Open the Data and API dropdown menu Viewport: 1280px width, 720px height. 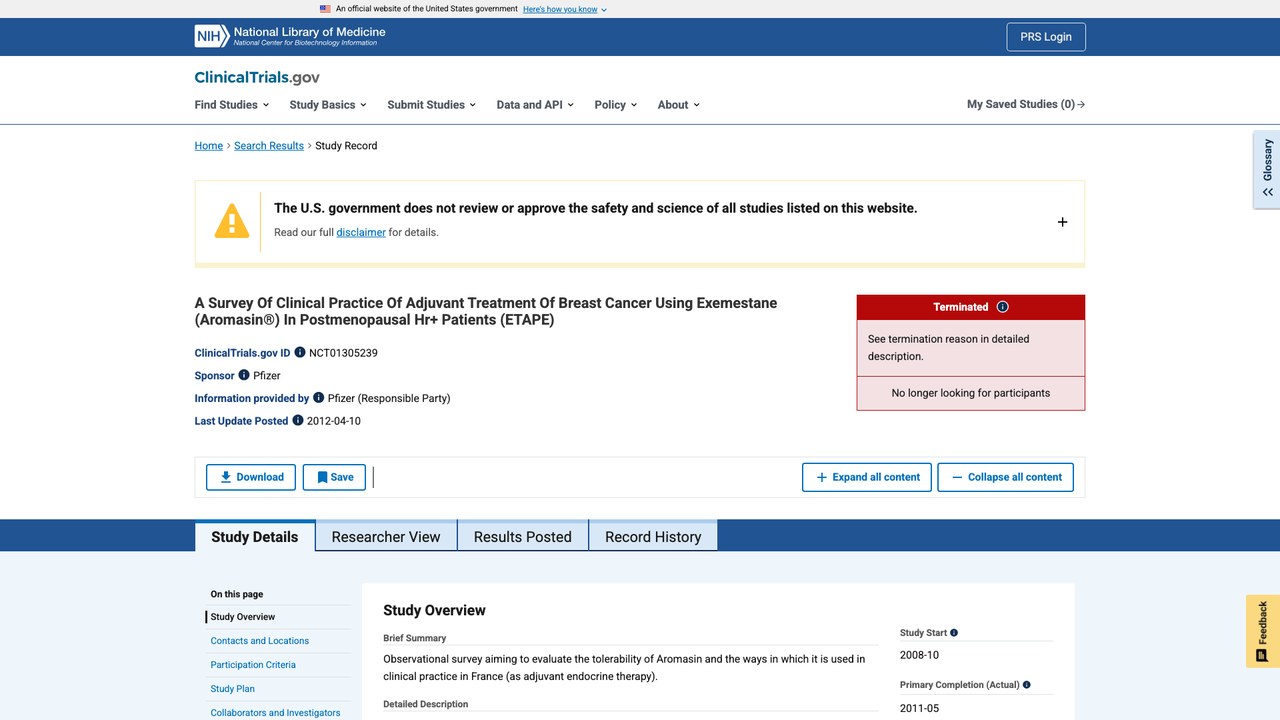pos(535,105)
